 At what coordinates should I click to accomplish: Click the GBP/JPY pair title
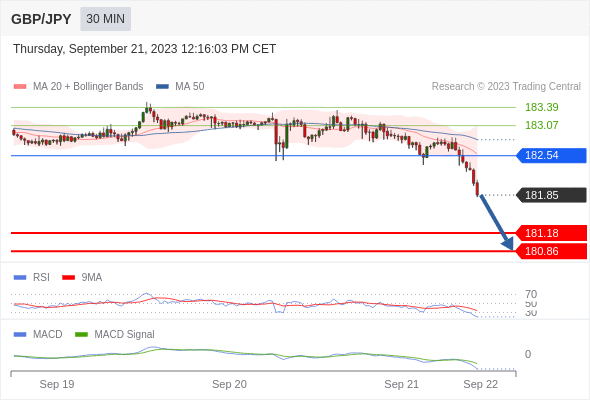41,19
